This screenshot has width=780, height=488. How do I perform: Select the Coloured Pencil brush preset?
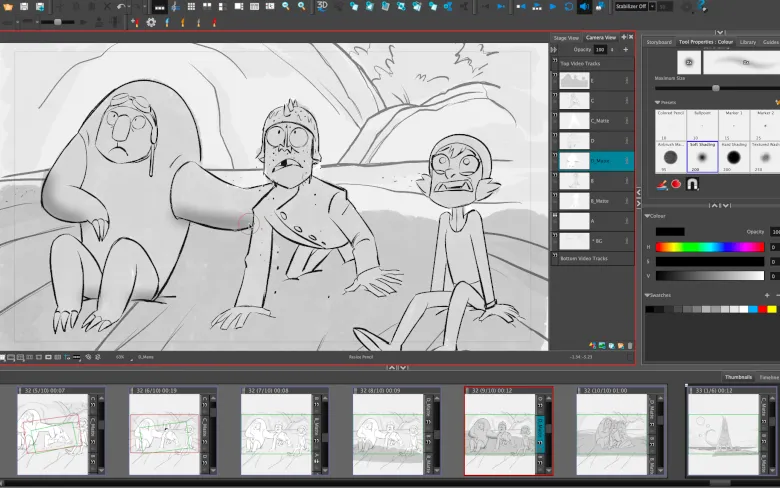671,125
